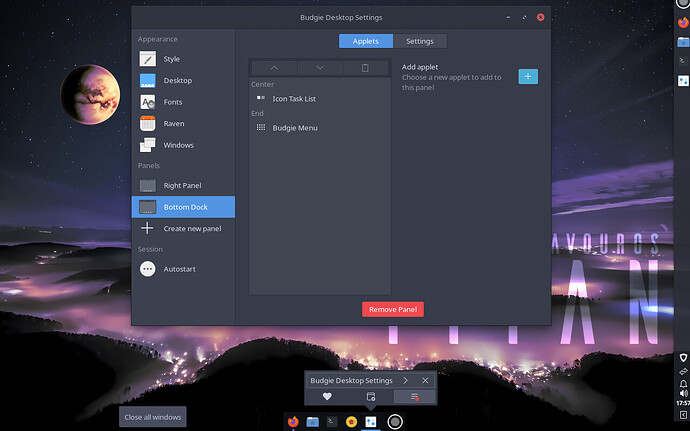Open the file manager in bottom dock
690x431 pixels.
click(x=312, y=422)
